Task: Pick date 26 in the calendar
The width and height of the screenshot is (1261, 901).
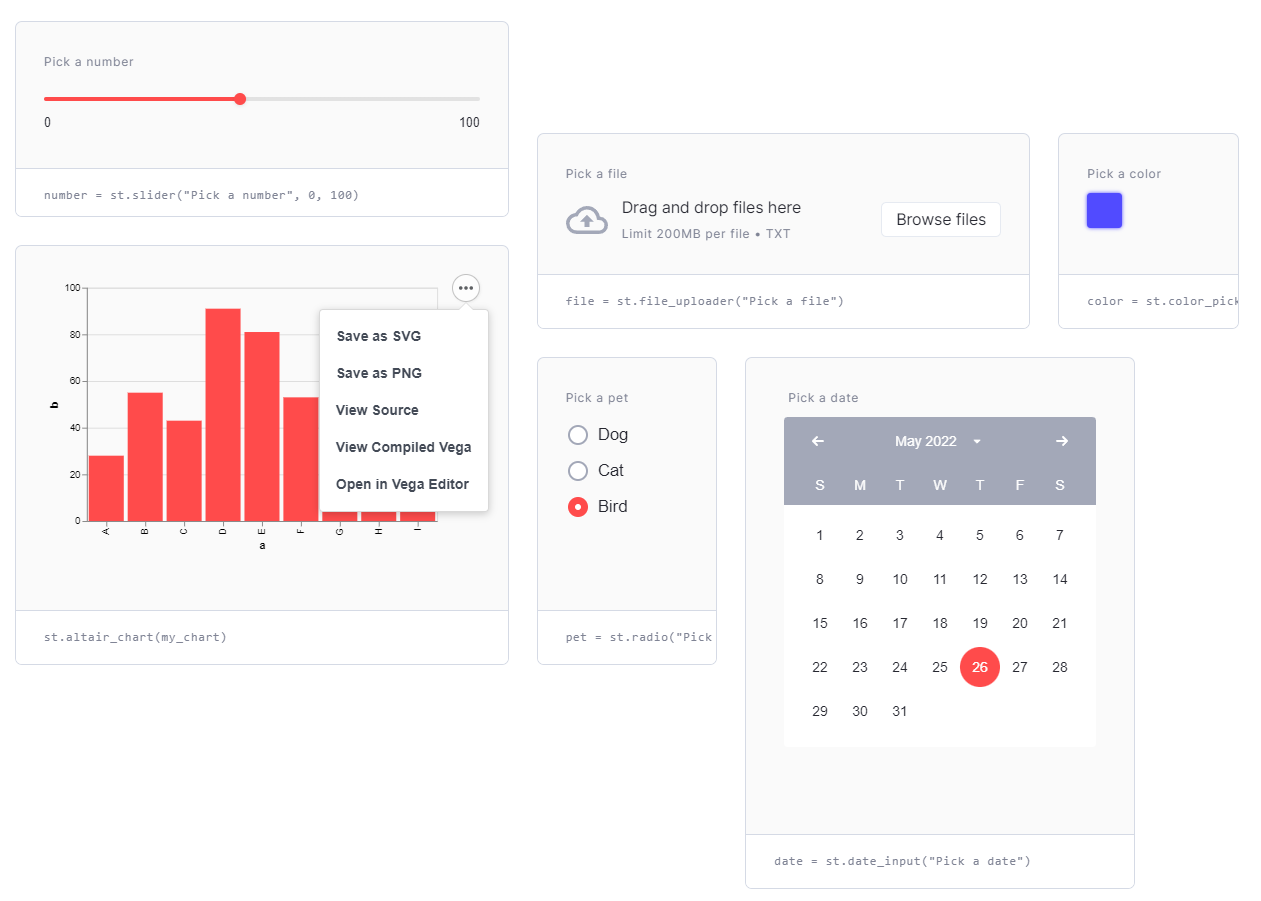Action: pos(980,667)
